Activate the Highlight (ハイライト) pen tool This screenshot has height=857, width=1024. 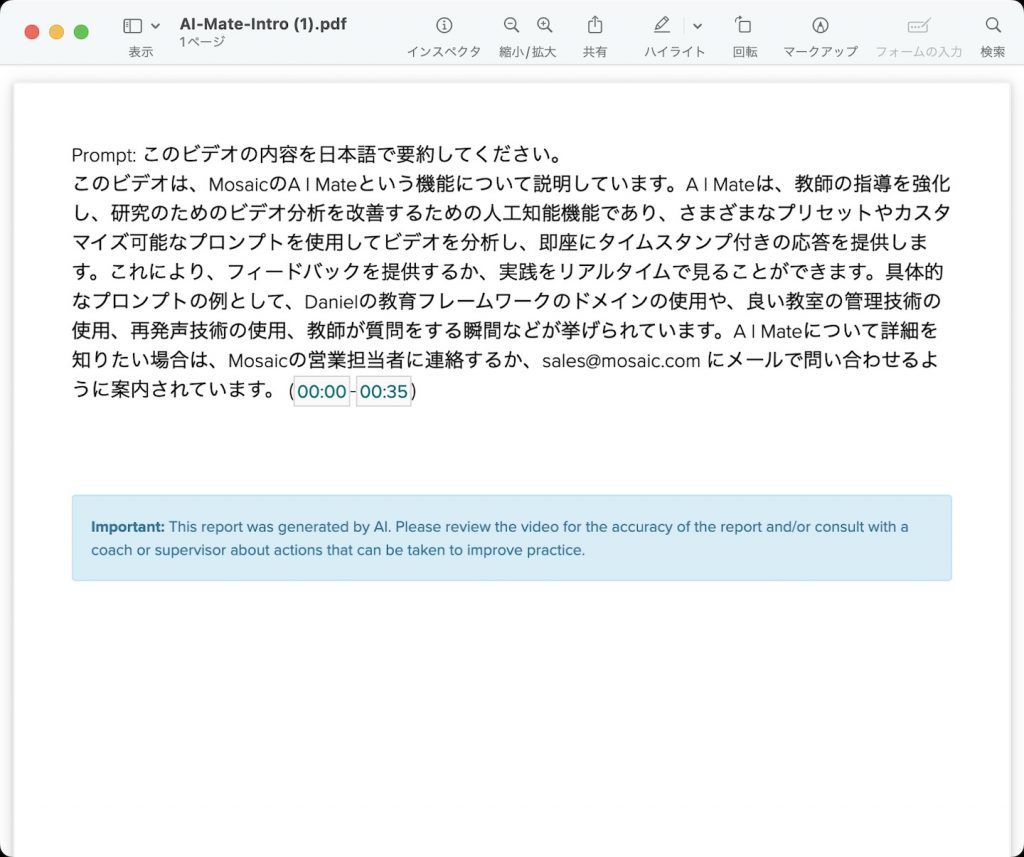(x=662, y=25)
